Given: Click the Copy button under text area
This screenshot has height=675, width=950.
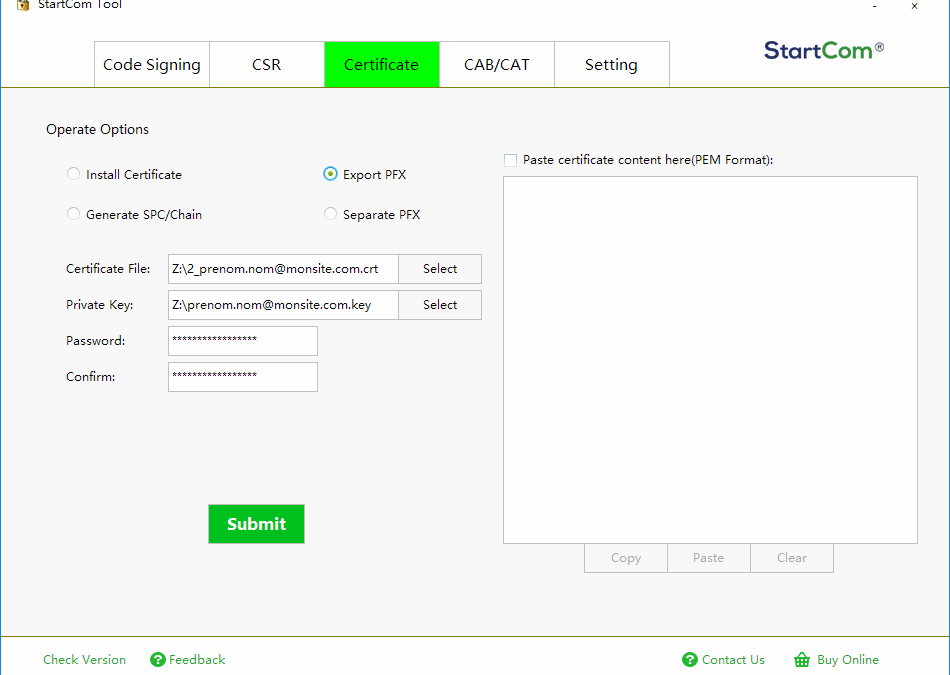Looking at the screenshot, I should (x=626, y=558).
